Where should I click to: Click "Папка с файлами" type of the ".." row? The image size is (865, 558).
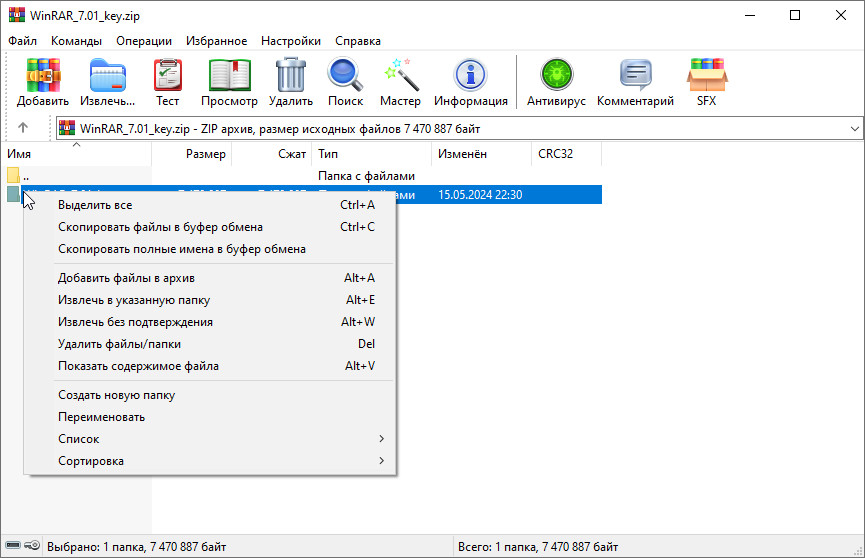tap(366, 176)
